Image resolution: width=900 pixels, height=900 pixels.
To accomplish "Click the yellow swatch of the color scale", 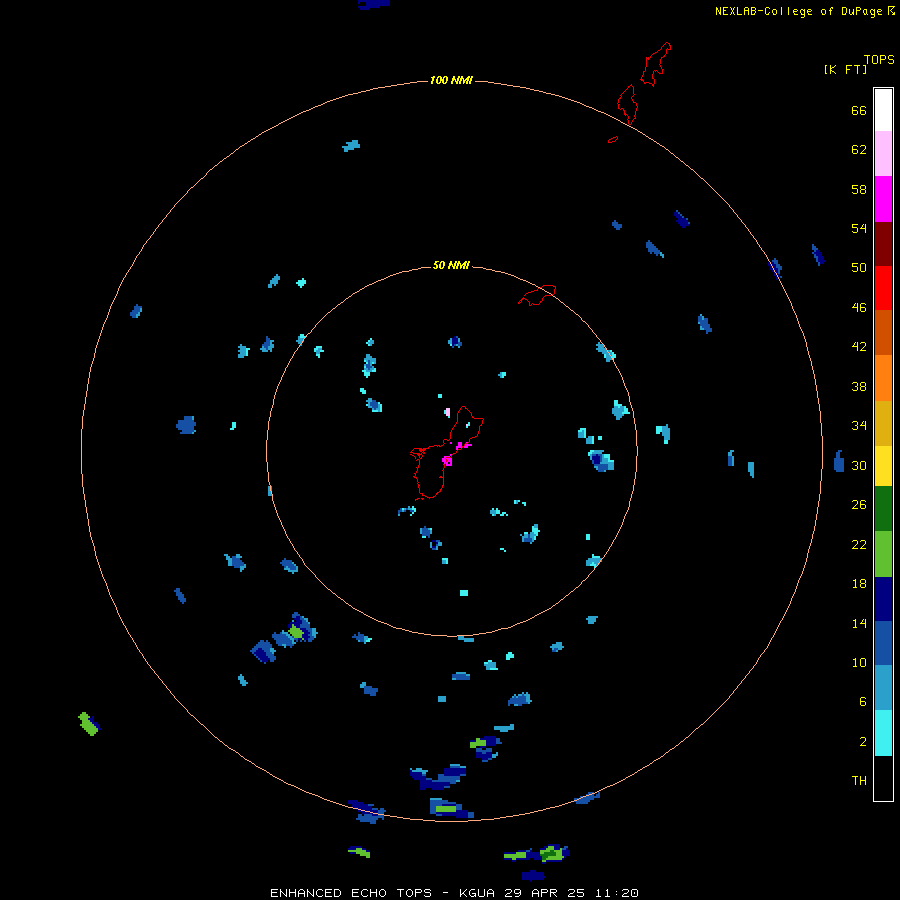I will coord(883,465).
